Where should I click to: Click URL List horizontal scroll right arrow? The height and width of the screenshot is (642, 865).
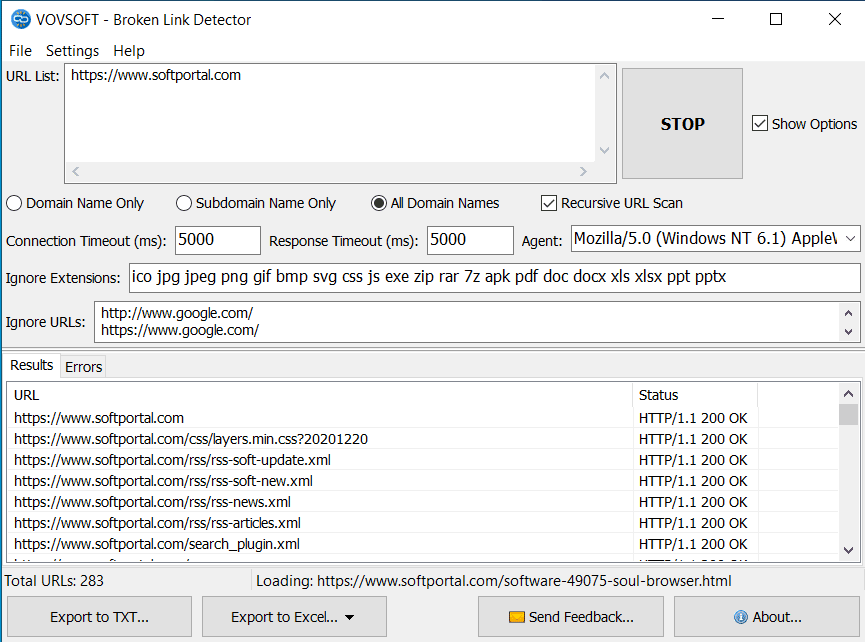pyautogui.click(x=583, y=172)
